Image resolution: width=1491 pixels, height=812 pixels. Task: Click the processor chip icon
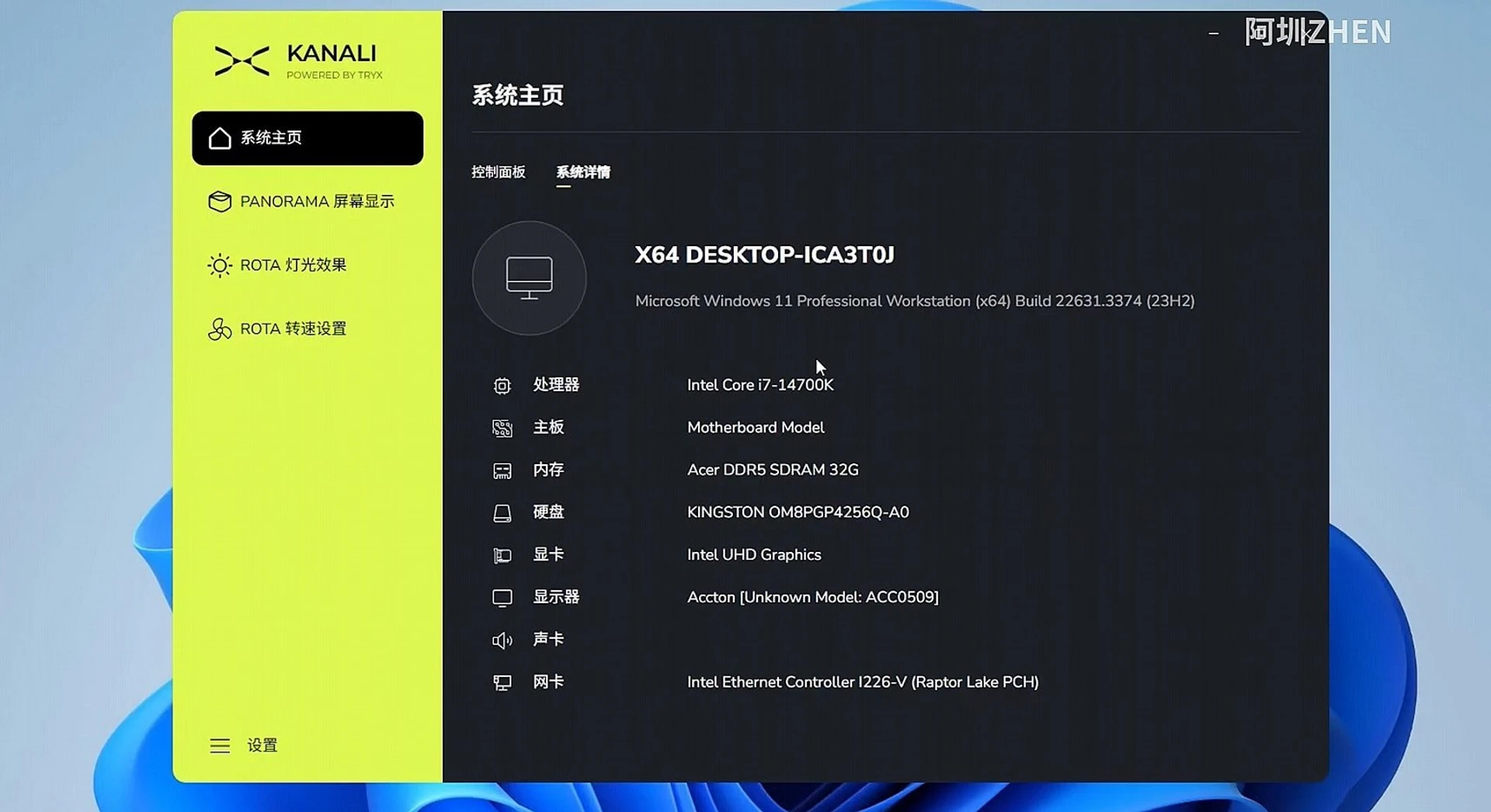tap(502, 386)
